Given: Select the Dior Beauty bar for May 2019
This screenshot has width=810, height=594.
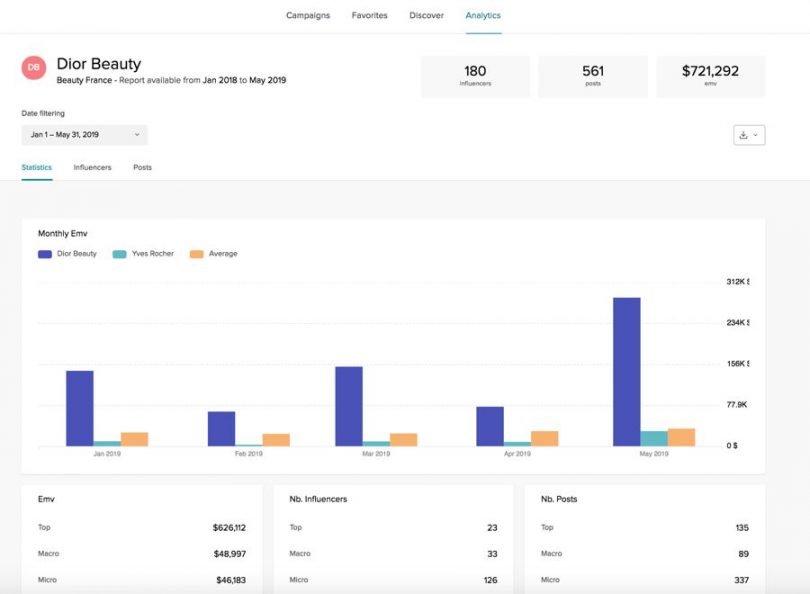Looking at the screenshot, I should click(627, 372).
